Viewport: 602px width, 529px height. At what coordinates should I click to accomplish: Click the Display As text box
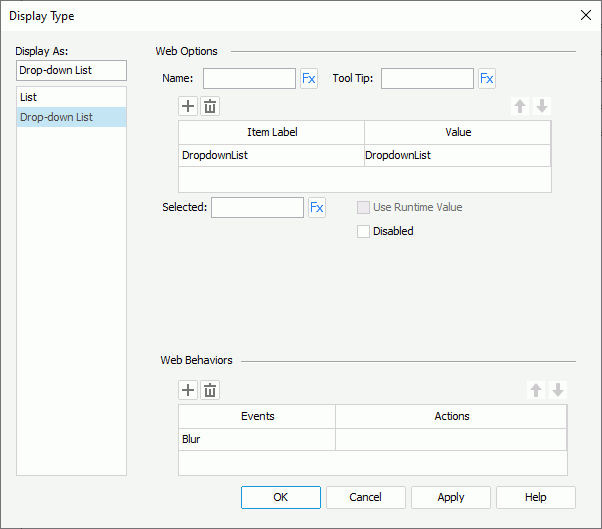[x=71, y=70]
